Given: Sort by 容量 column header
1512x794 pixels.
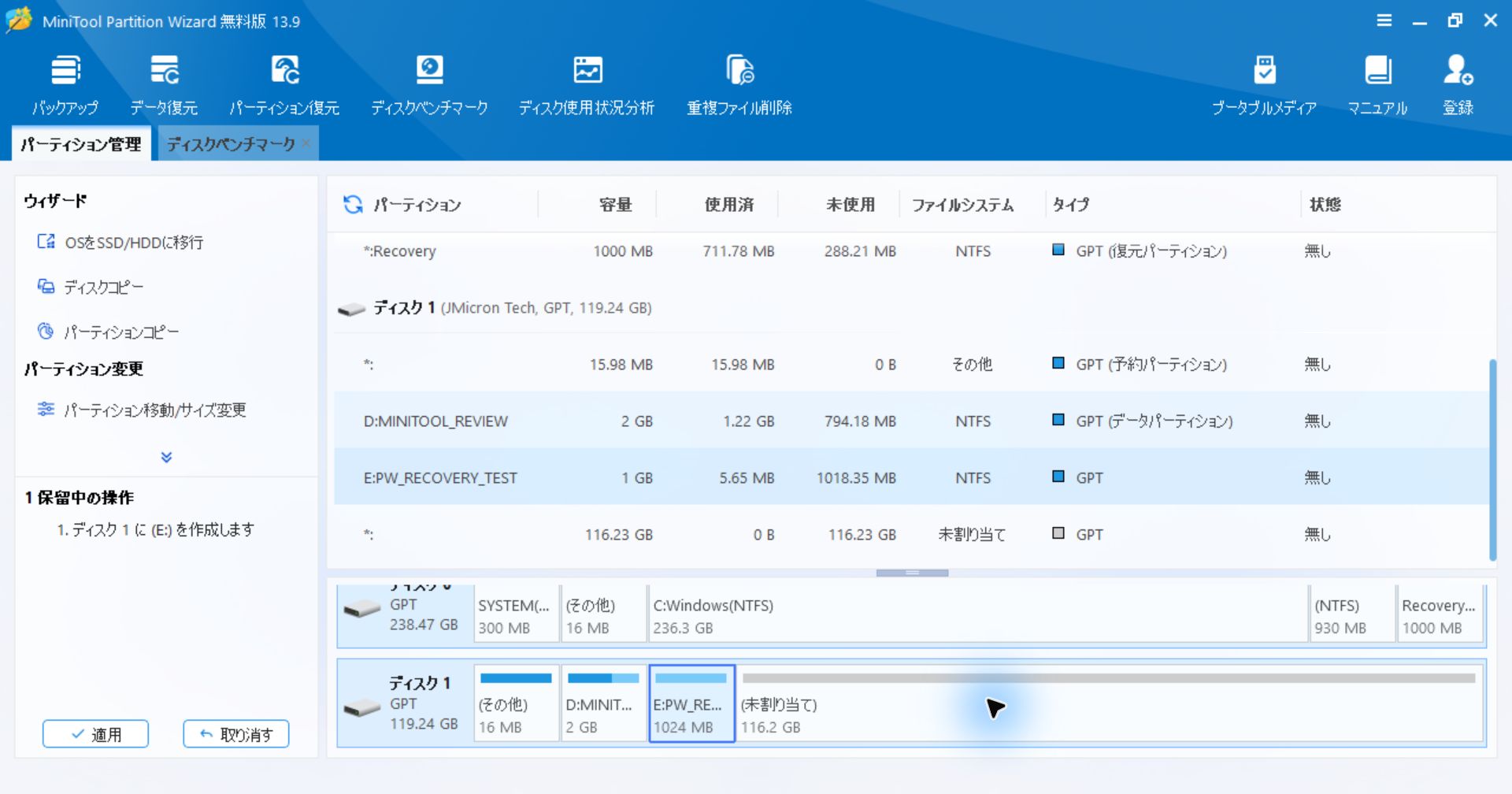Looking at the screenshot, I should [x=615, y=205].
